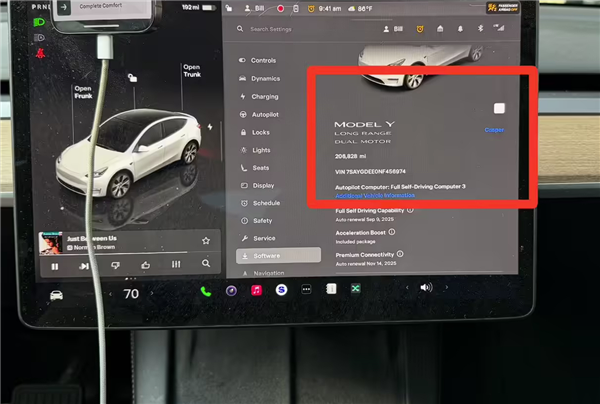
Task: Thumbs up the playing track
Action: point(146,264)
